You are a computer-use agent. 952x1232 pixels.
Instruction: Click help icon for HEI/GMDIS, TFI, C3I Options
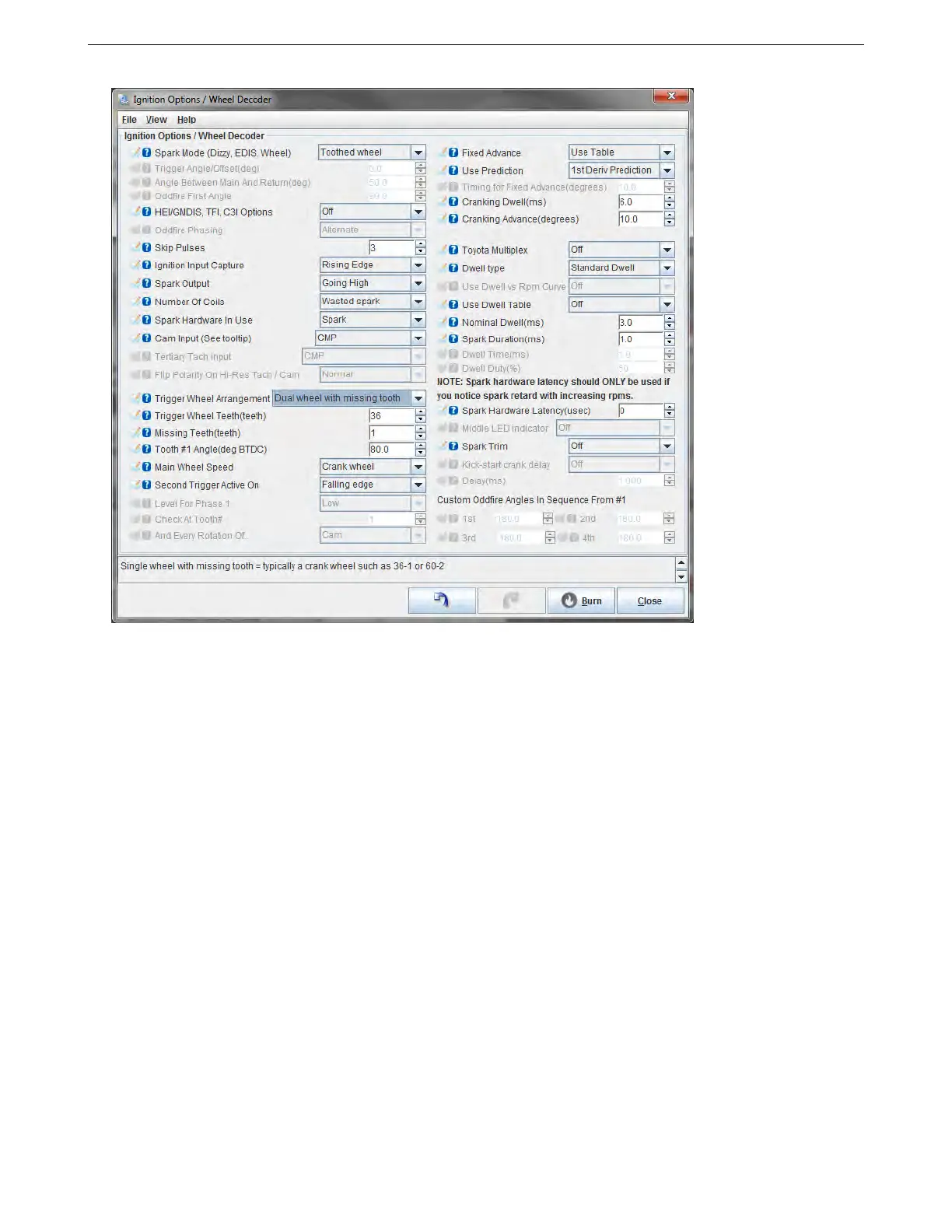pyautogui.click(x=146, y=212)
